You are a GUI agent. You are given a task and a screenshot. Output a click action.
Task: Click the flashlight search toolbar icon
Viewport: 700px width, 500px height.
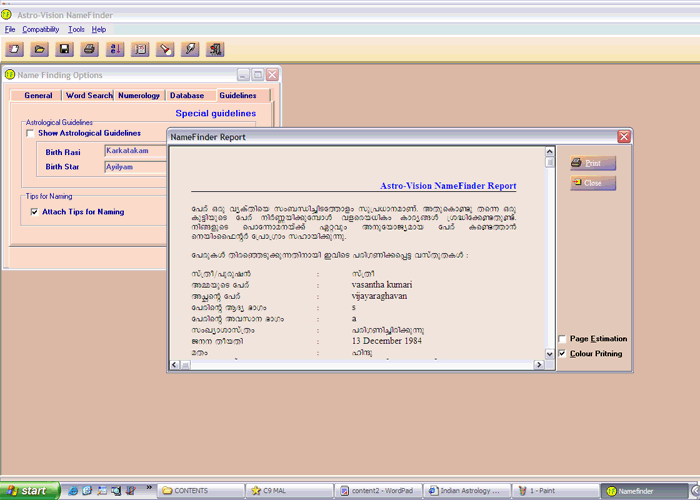point(165,49)
